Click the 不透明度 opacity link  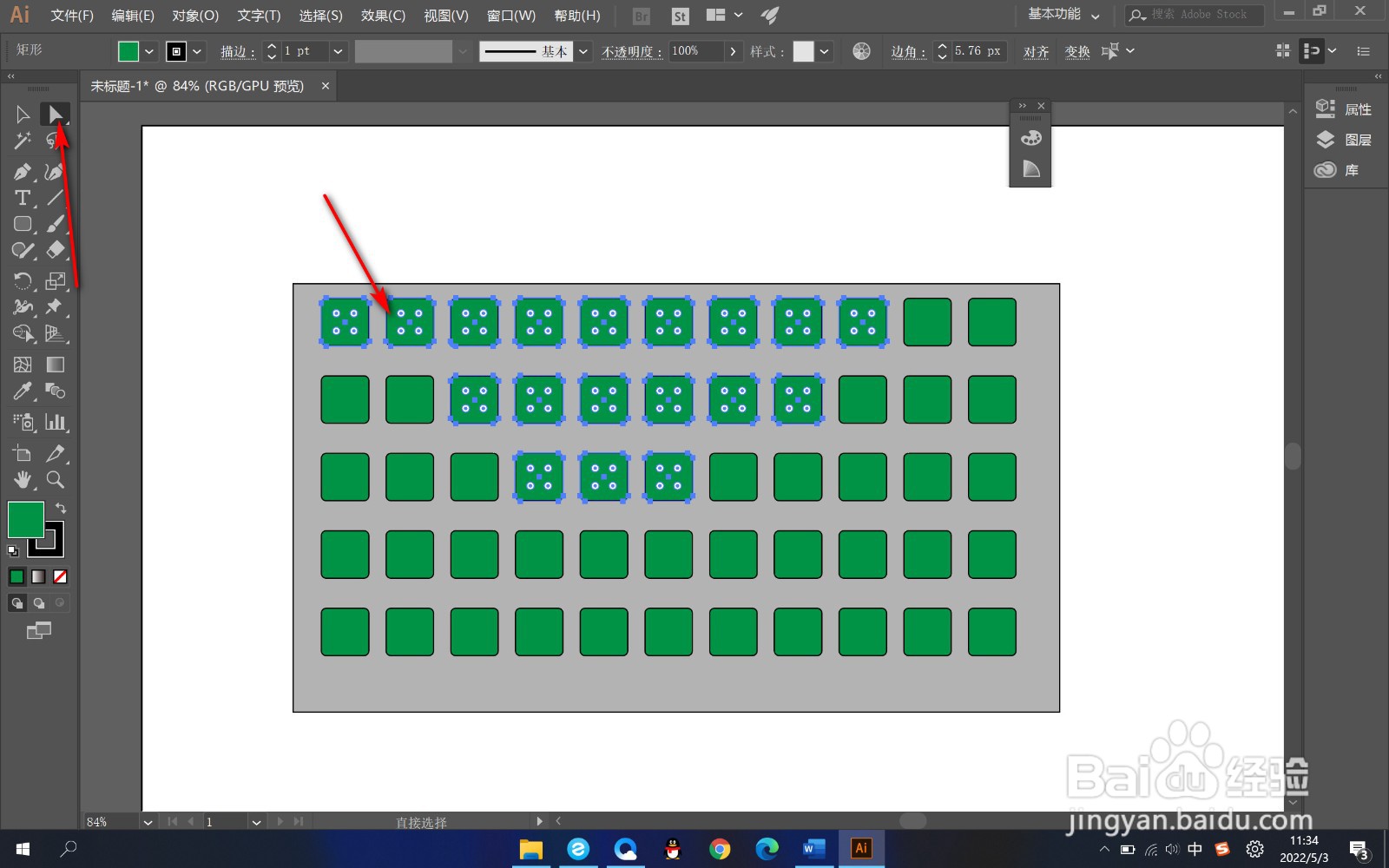click(x=632, y=52)
